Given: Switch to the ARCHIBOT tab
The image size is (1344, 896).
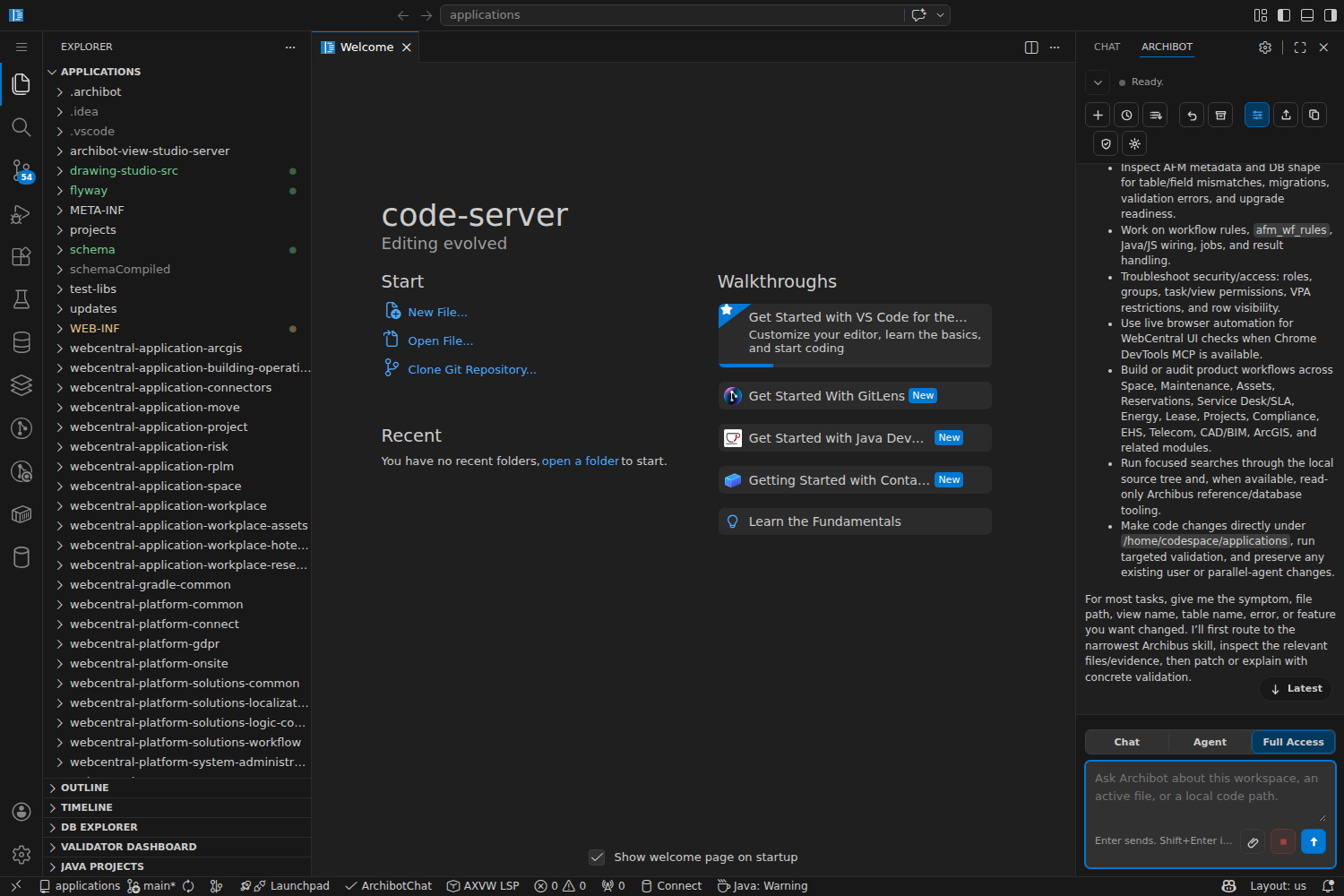Looking at the screenshot, I should [x=1167, y=47].
